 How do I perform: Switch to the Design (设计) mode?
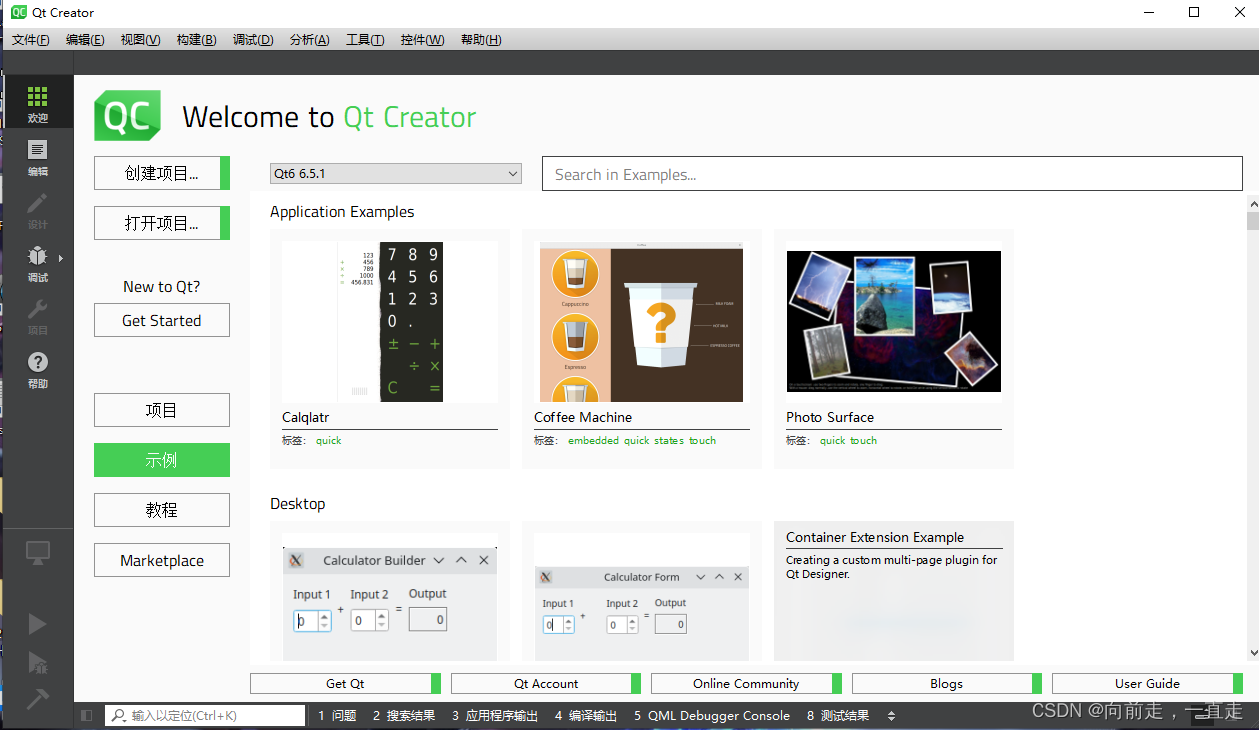click(37, 210)
